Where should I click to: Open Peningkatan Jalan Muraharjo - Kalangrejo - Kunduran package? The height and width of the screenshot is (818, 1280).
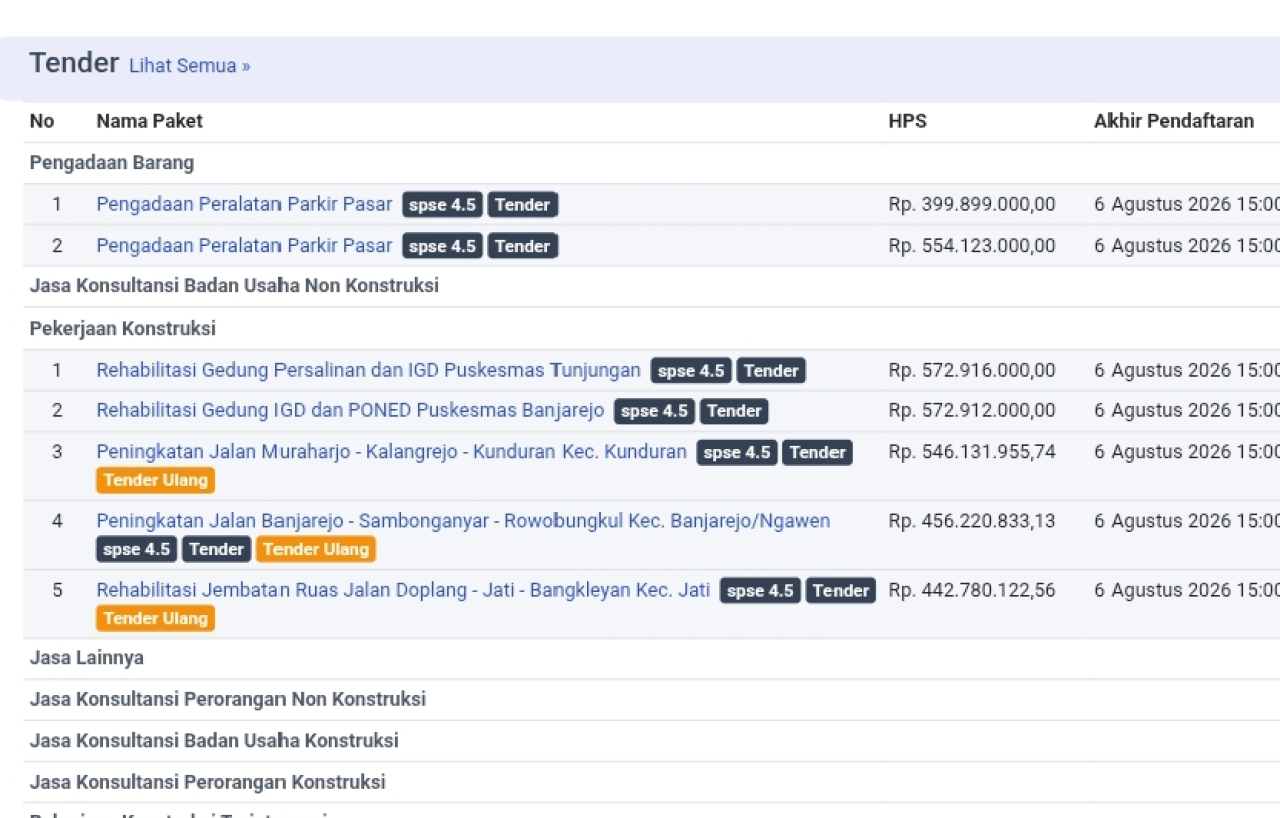coord(391,451)
